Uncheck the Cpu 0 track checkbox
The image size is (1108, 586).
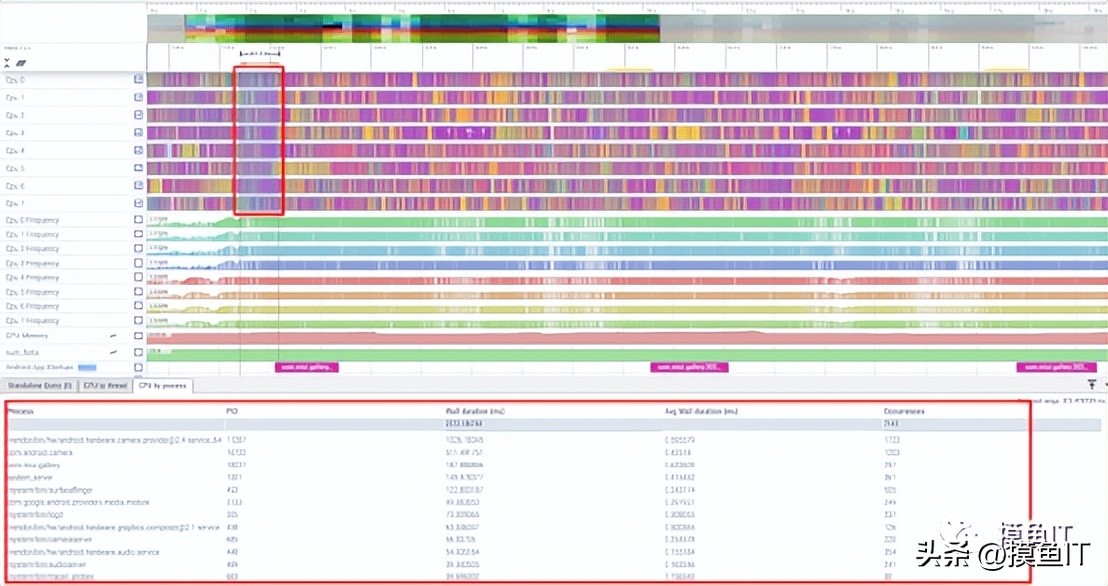click(x=139, y=79)
